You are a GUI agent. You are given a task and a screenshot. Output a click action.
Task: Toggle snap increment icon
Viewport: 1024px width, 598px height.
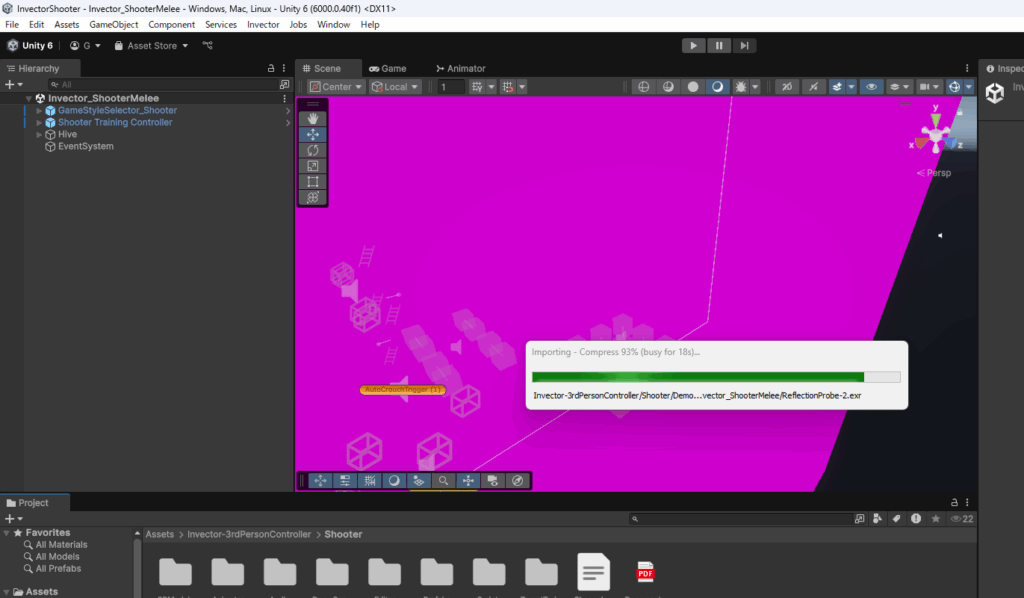[x=508, y=87]
